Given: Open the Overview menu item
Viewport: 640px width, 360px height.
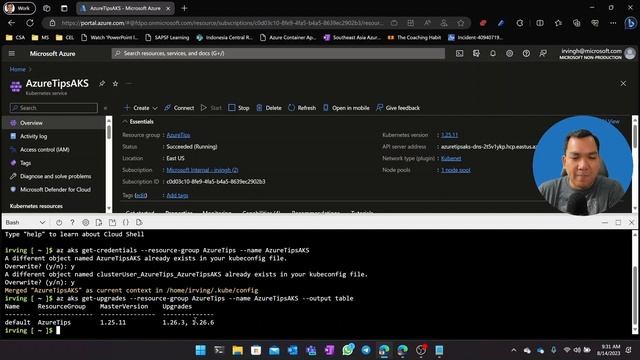Looking at the screenshot, I should pos(53,123).
